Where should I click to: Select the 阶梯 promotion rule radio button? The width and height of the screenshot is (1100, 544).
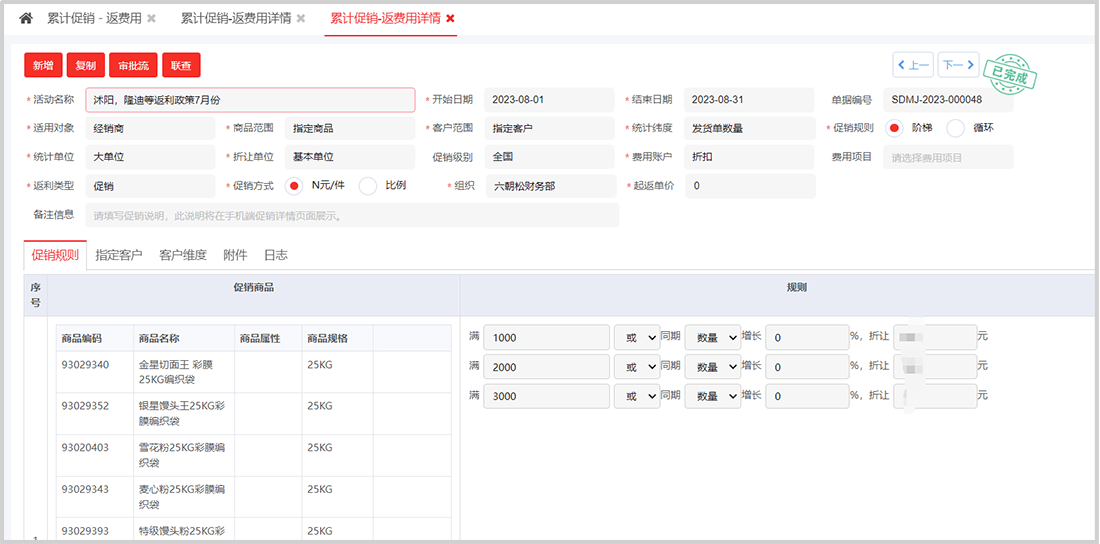895,128
